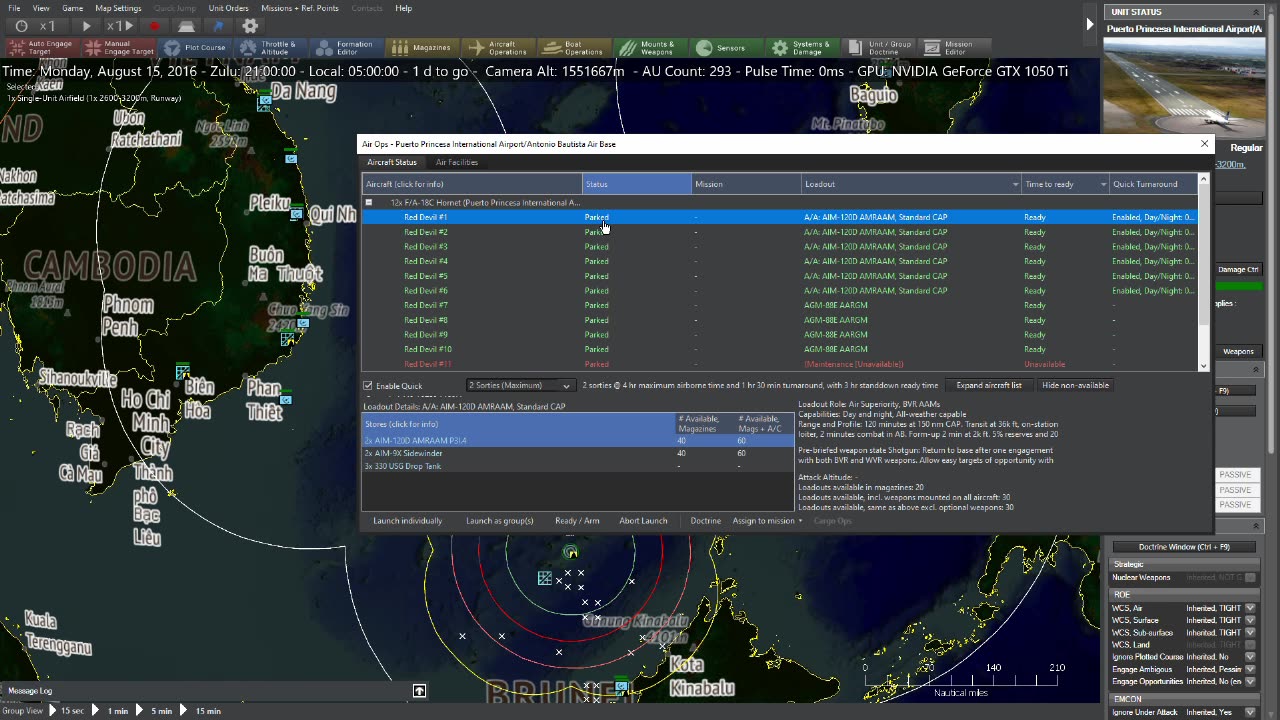
Task: Sort by Status column header
Action: (637, 184)
